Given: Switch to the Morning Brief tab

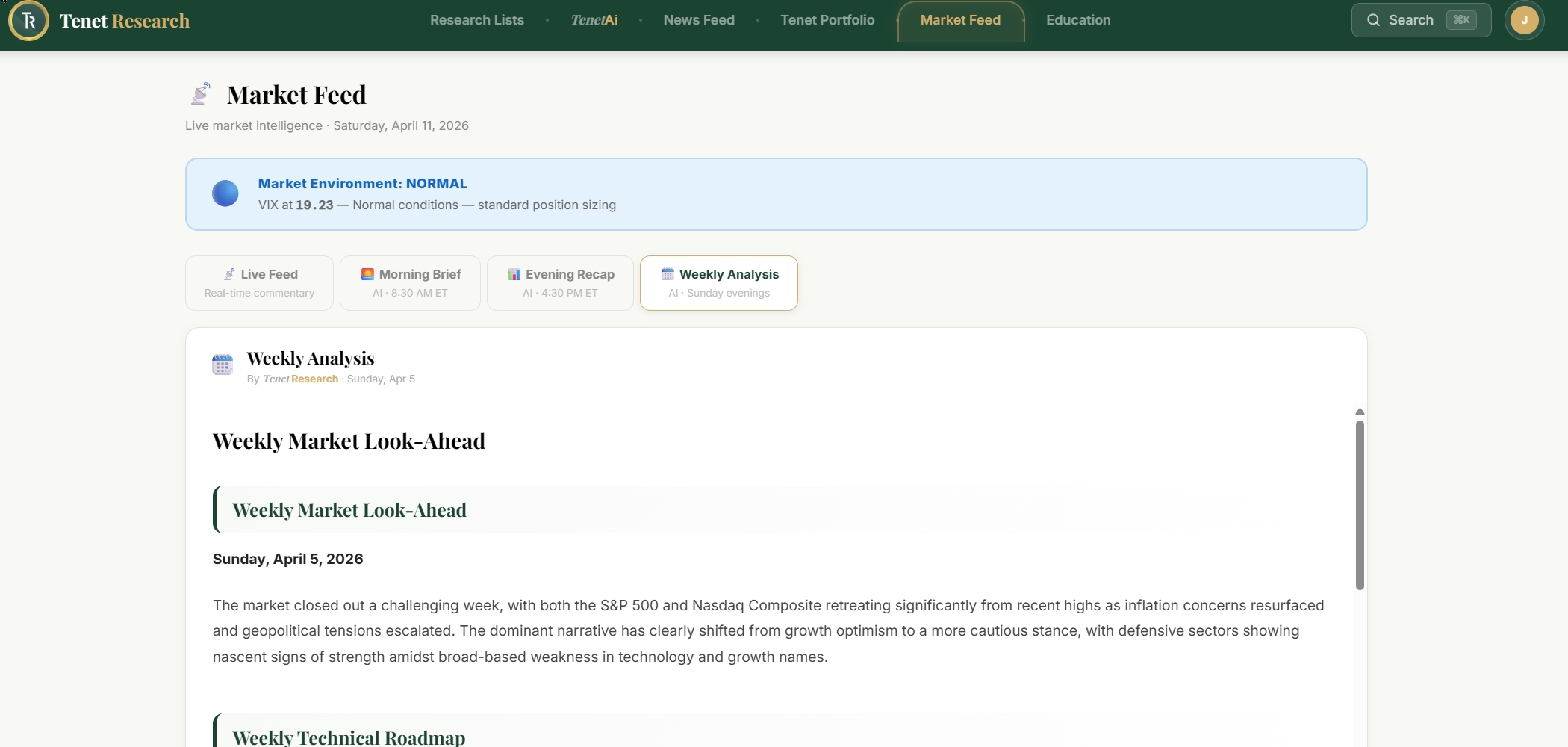Looking at the screenshot, I should (410, 283).
